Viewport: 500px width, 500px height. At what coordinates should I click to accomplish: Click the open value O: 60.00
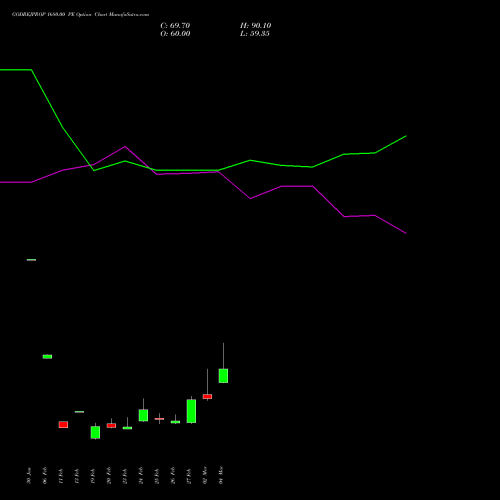pyautogui.click(x=175, y=34)
